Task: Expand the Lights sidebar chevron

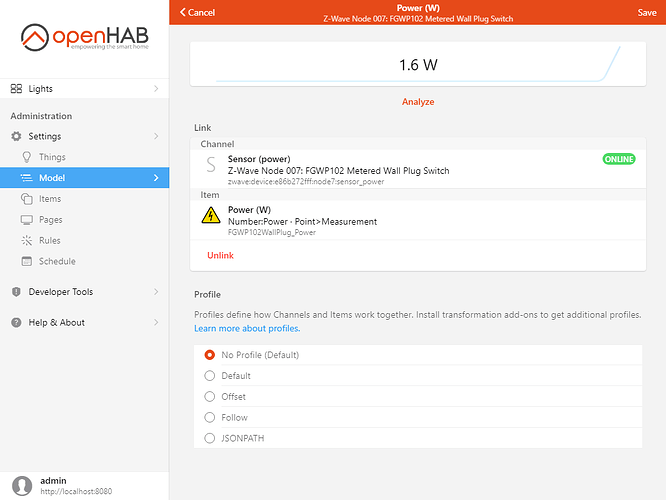Action: point(156,89)
